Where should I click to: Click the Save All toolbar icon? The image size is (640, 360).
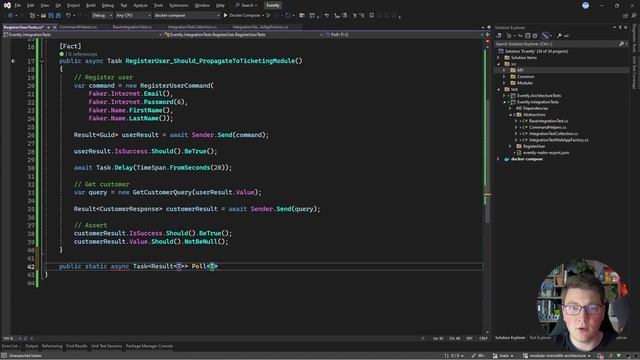[58, 16]
